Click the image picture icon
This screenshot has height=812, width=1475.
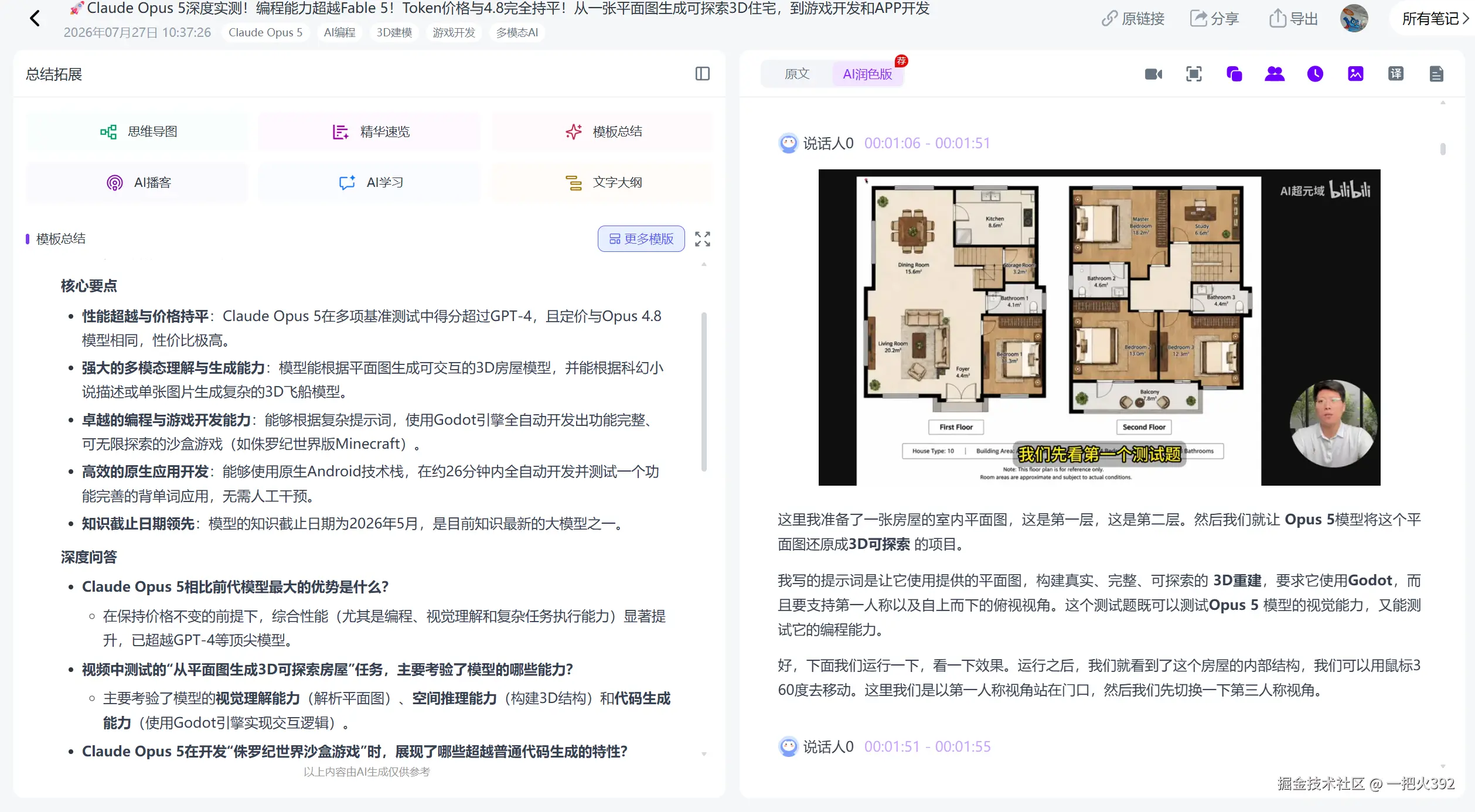(1355, 74)
